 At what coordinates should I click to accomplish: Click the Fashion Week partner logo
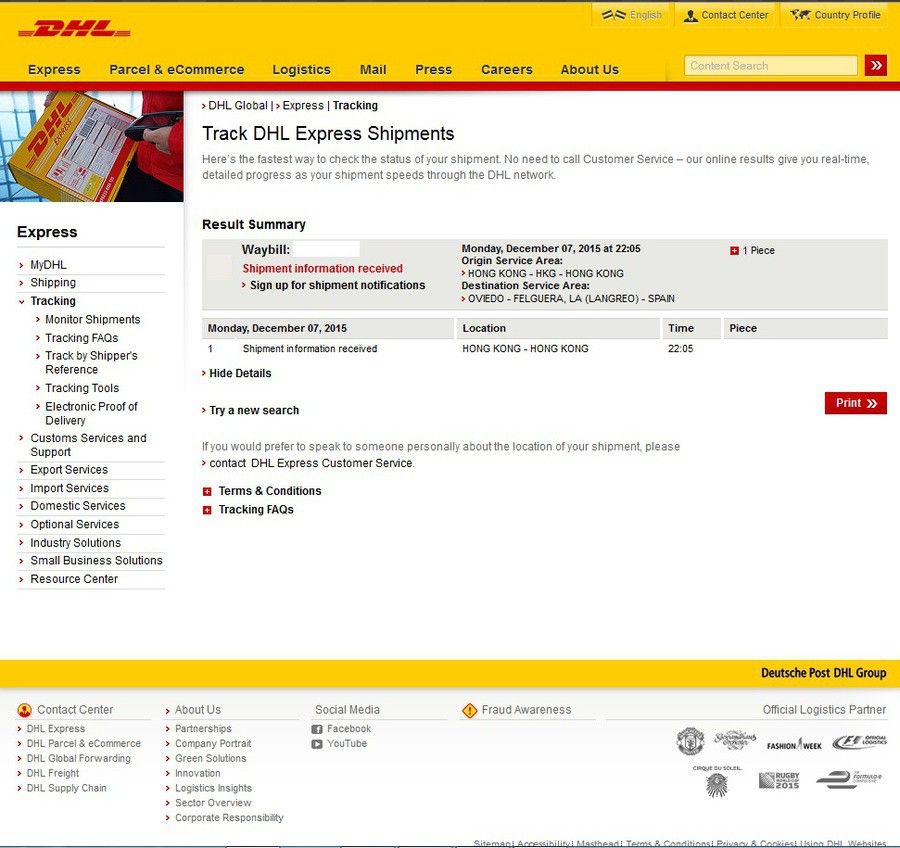(x=794, y=745)
